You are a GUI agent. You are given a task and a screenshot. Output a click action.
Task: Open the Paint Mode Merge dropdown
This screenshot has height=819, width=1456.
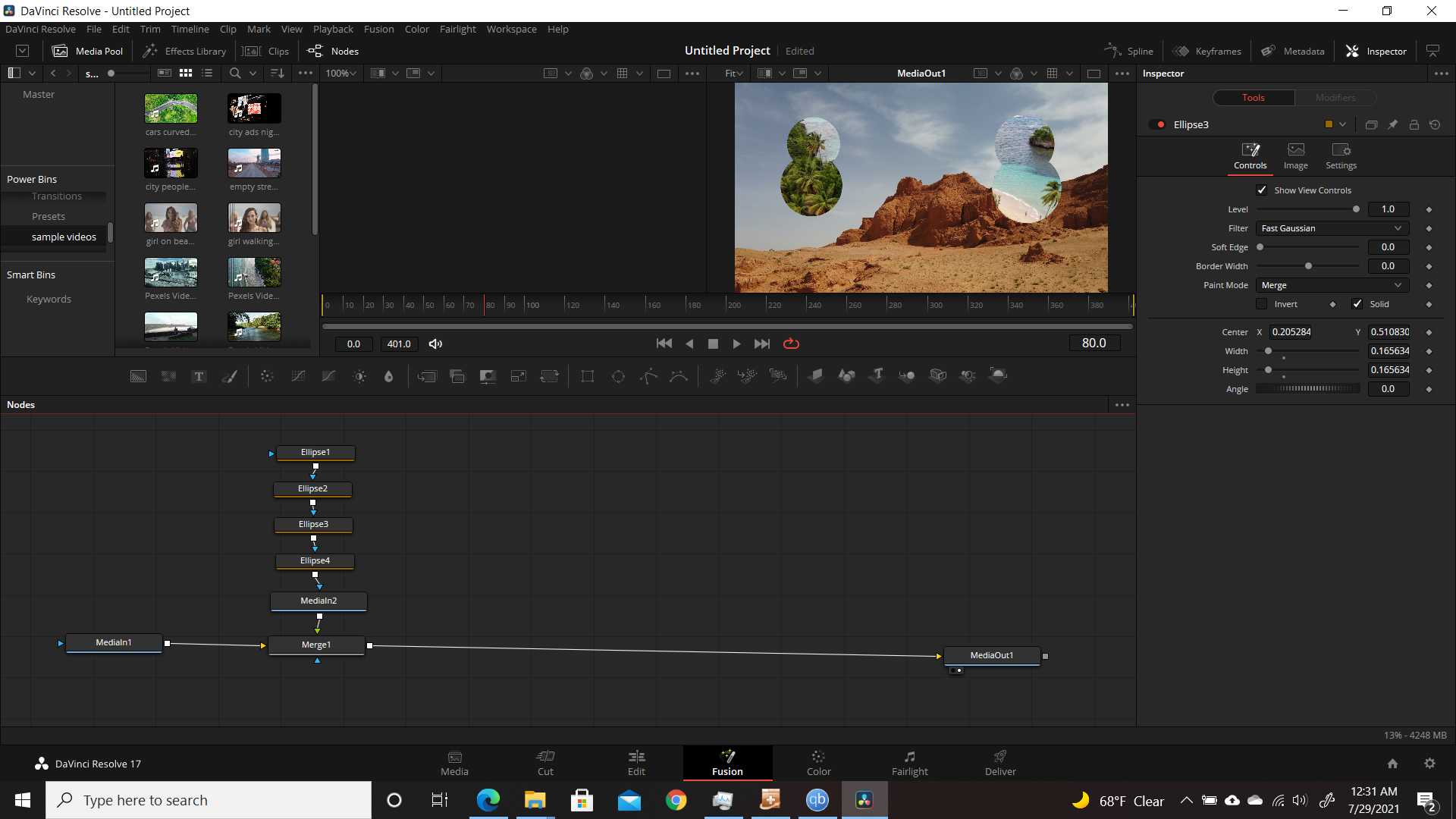pyautogui.click(x=1332, y=285)
